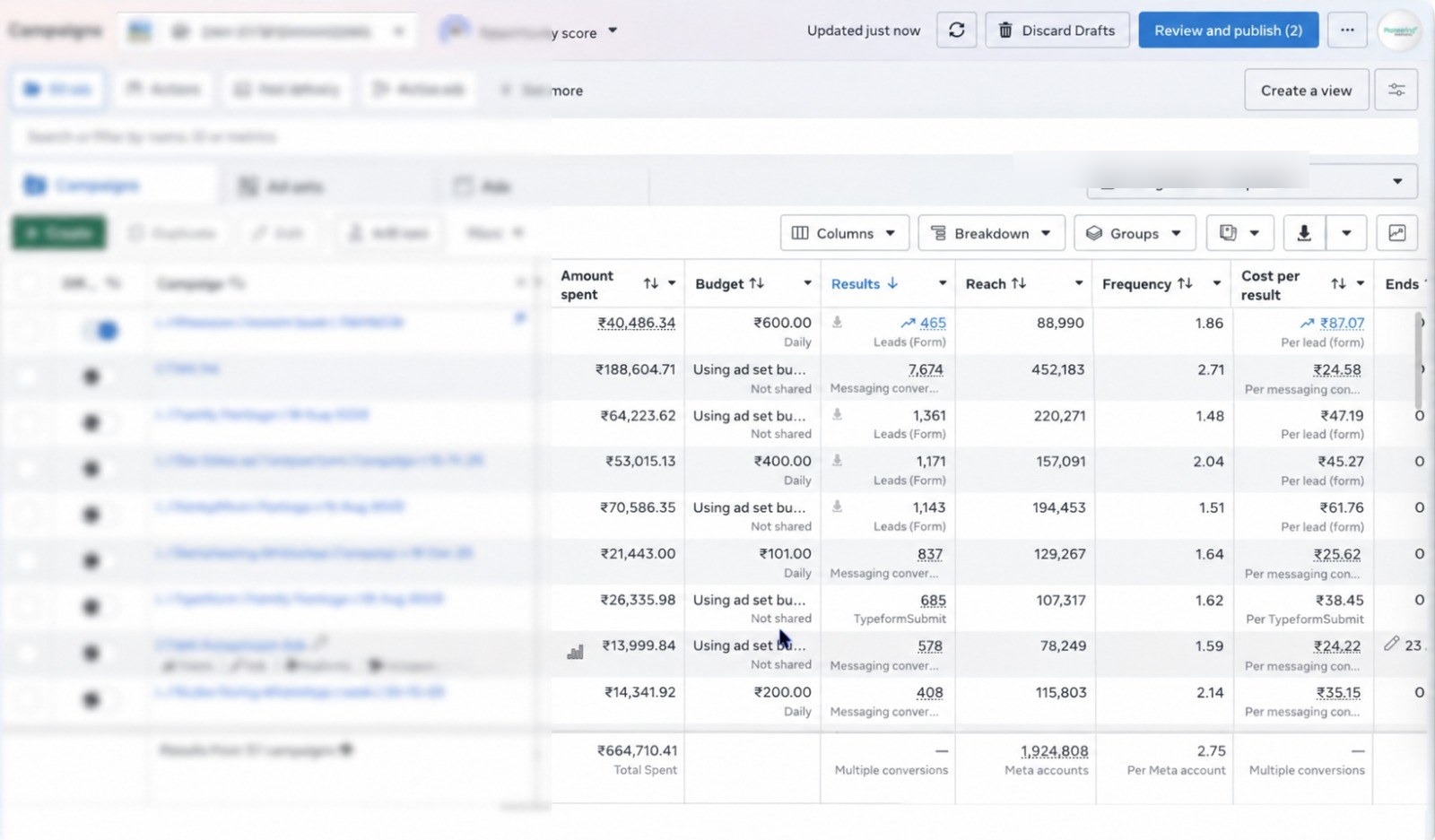This screenshot has width=1435, height=840.
Task: Sort by the Amount spent column arrows
Action: click(x=651, y=284)
